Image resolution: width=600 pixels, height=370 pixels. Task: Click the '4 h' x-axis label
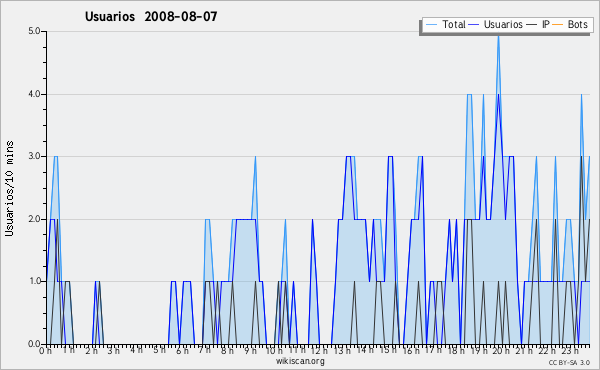136,350
